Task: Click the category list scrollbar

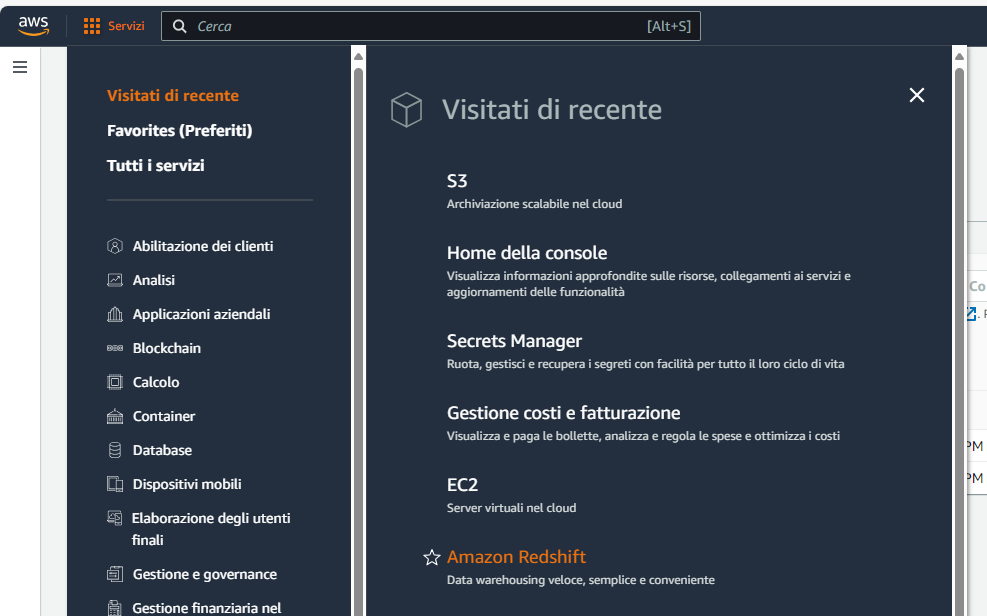Action: coord(359,340)
